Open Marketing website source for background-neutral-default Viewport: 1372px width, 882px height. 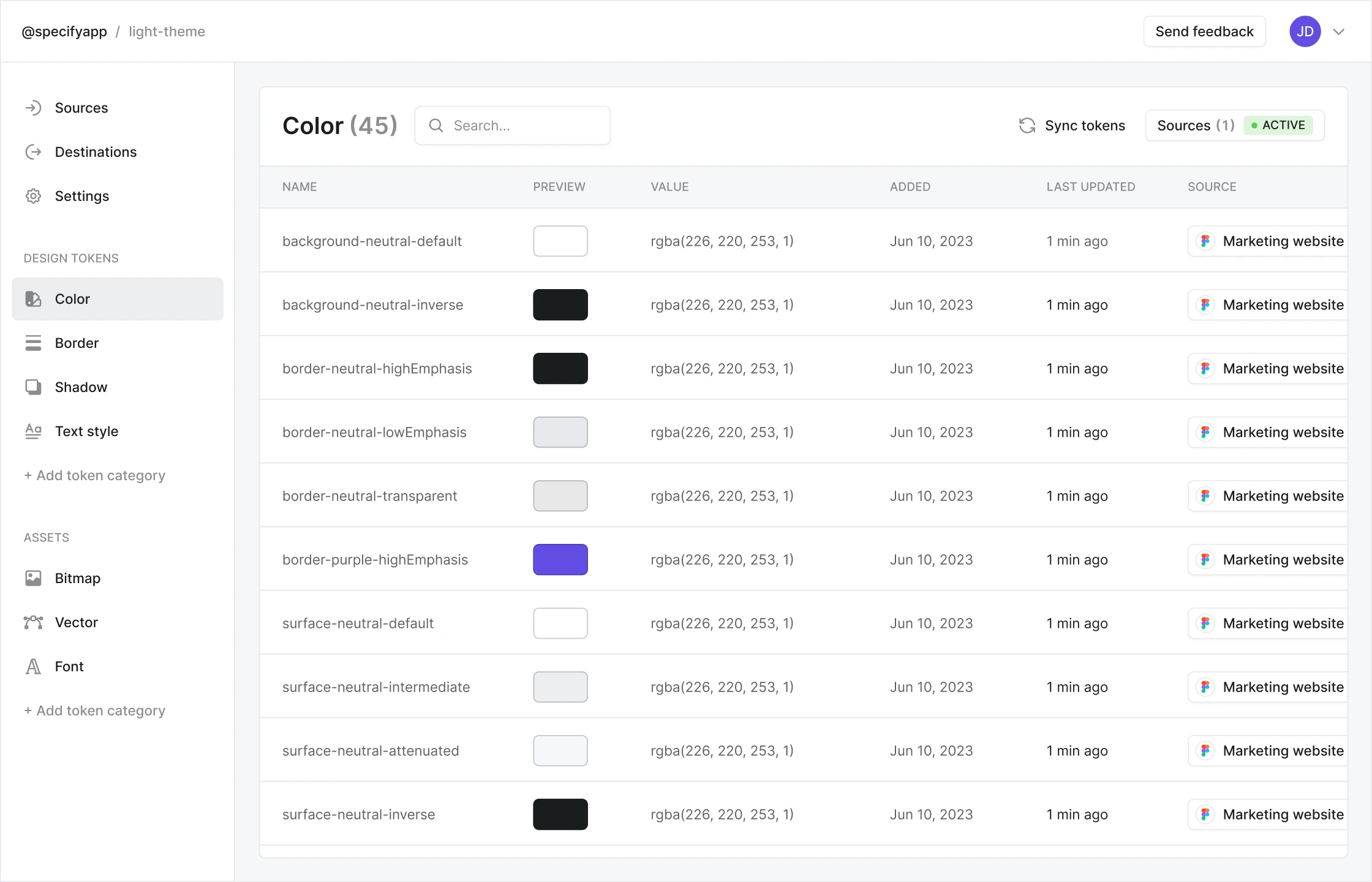point(1268,241)
